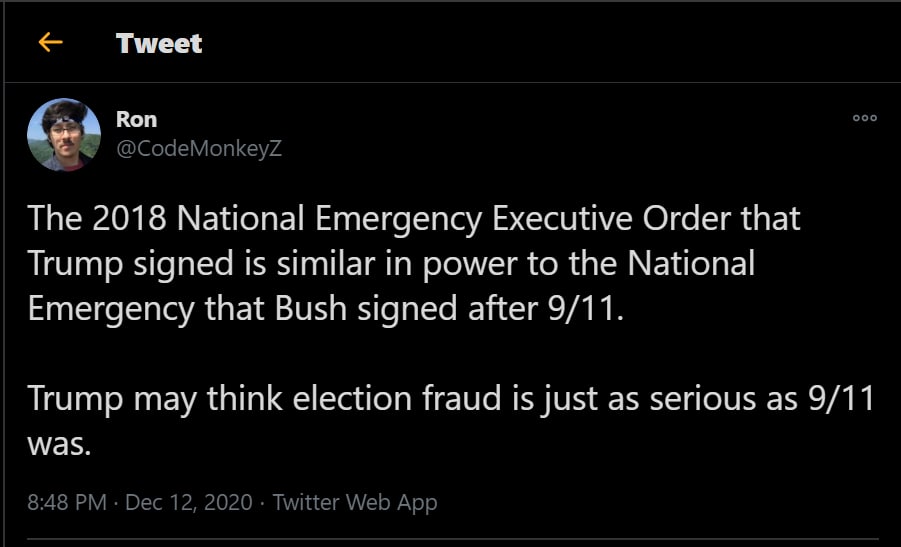Viewport: 901px width, 547px height.
Task: Click the orange back arrow
Action: 50,42
